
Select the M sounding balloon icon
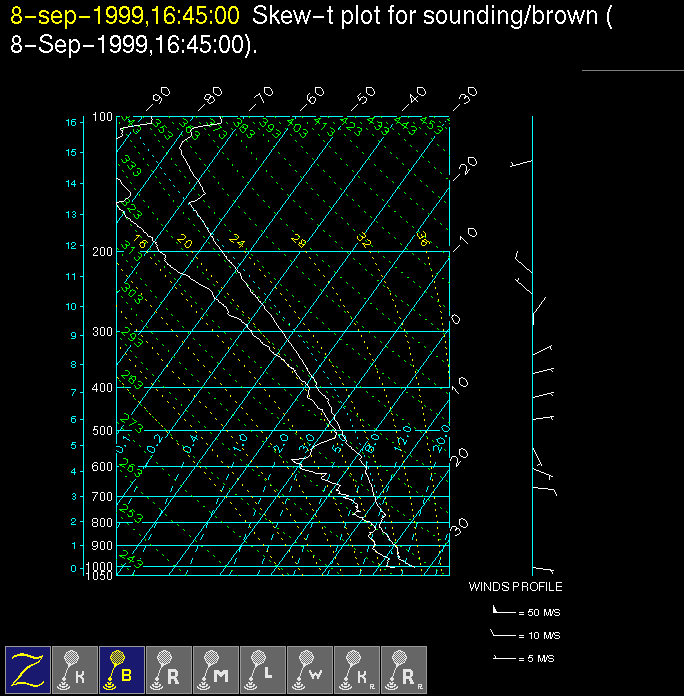coord(216,669)
